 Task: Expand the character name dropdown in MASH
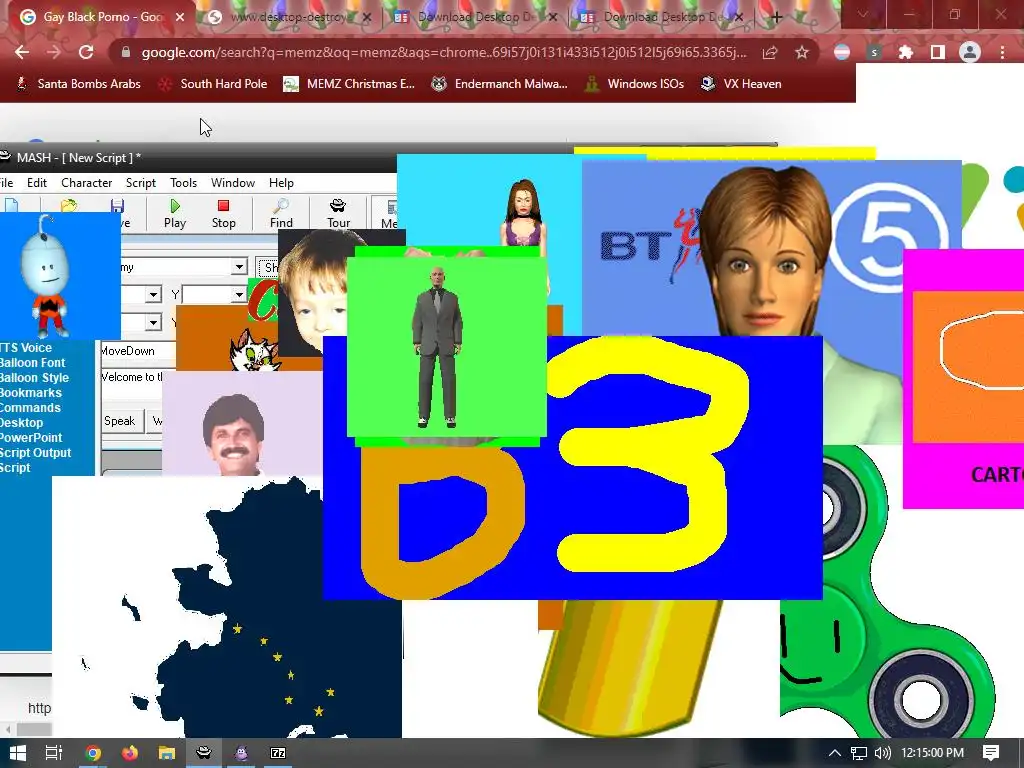click(239, 266)
